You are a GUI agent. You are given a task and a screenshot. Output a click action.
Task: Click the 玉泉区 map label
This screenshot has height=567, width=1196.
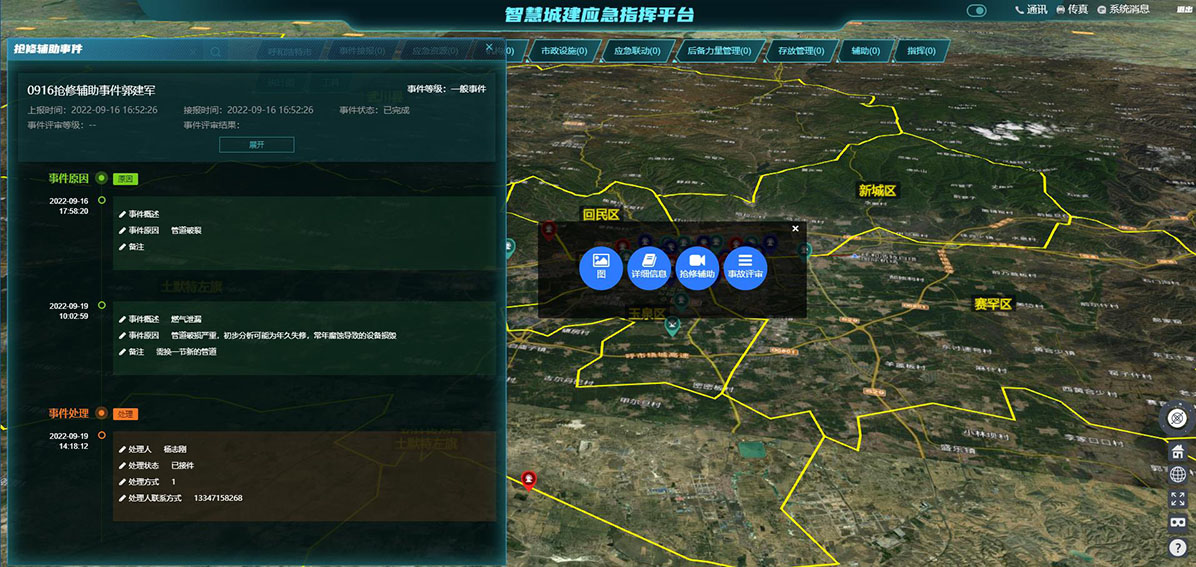pyautogui.click(x=646, y=313)
